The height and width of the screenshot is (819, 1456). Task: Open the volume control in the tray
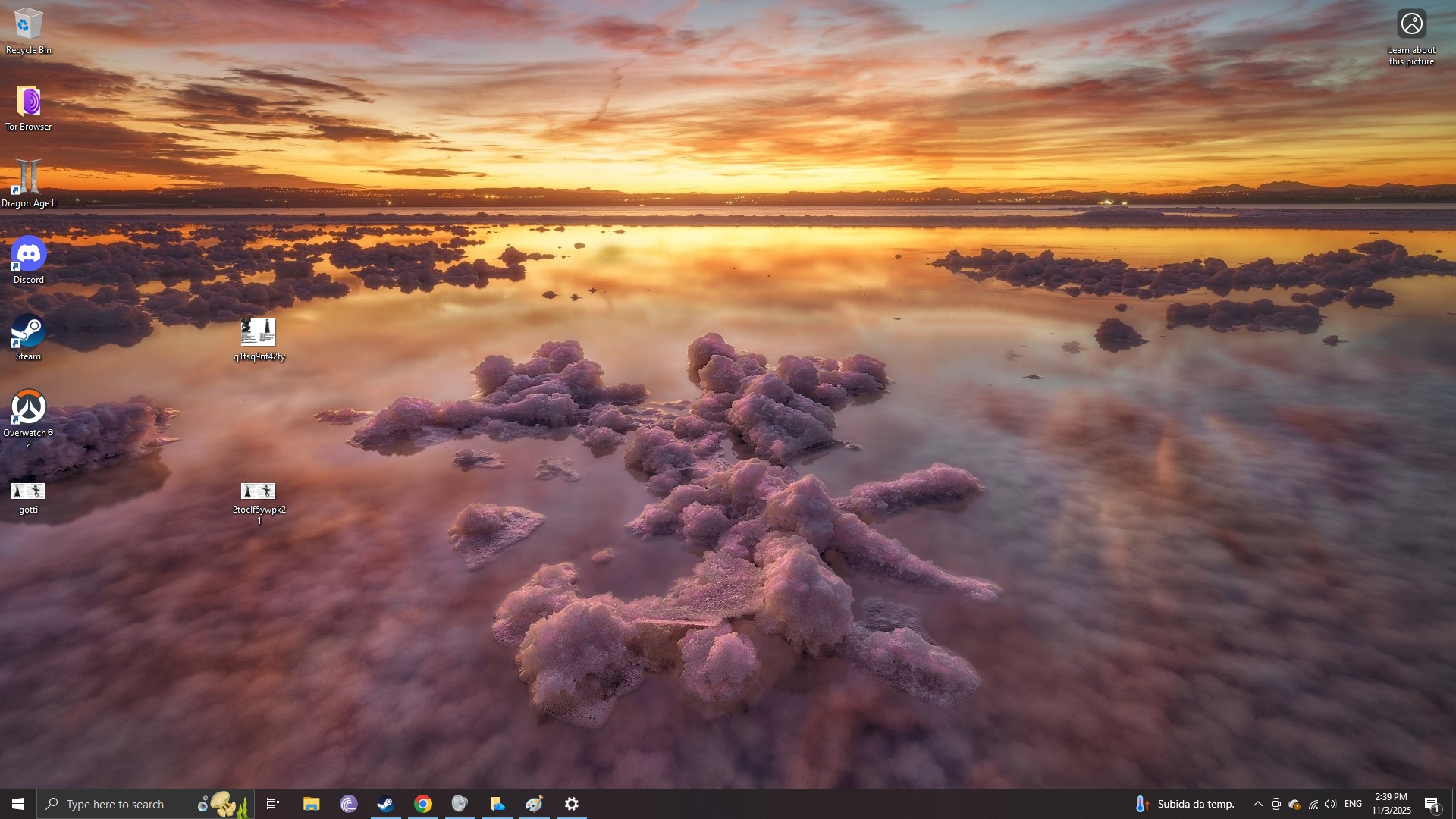pyautogui.click(x=1330, y=804)
